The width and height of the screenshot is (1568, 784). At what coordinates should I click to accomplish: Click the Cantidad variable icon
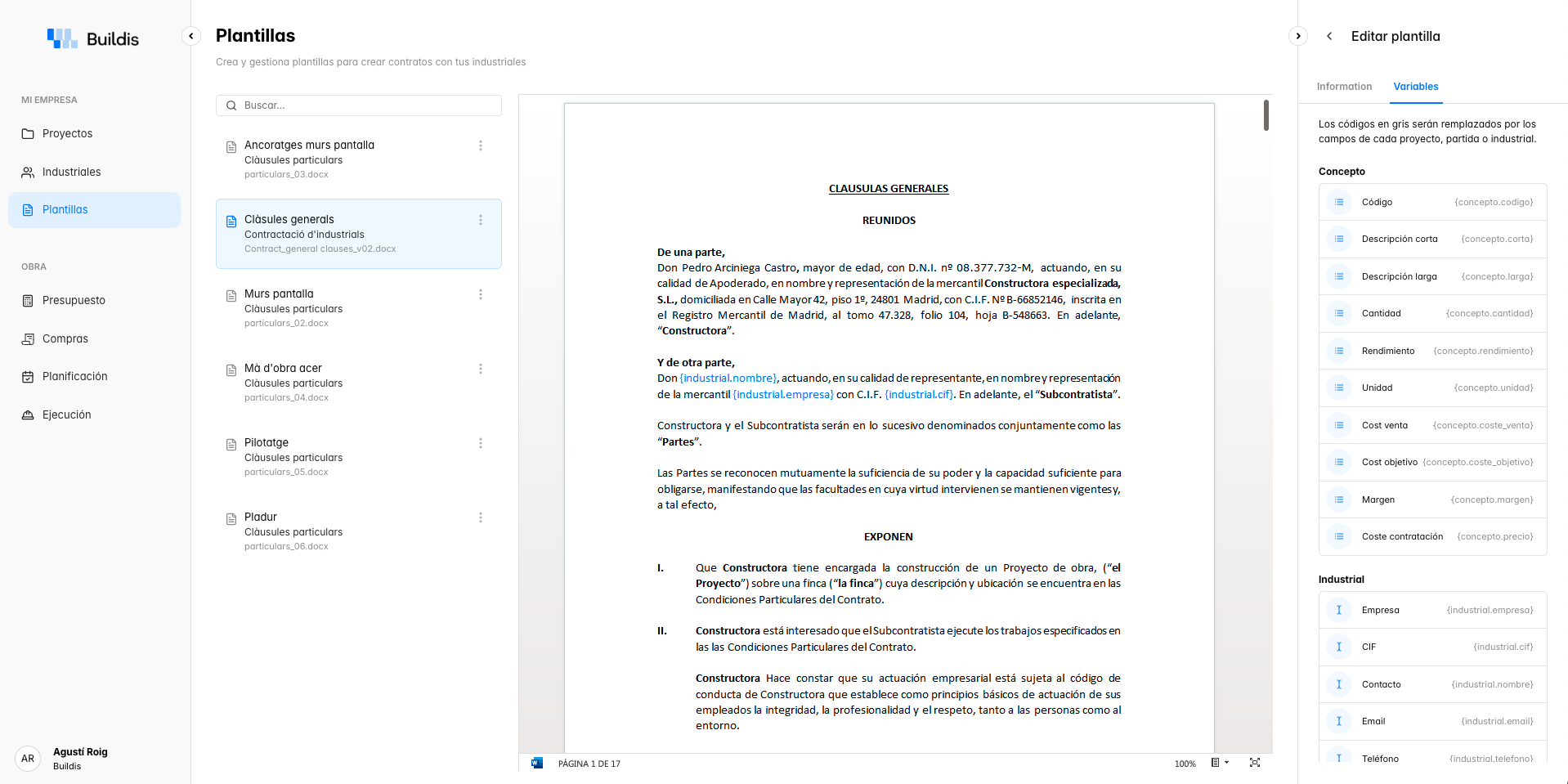[x=1339, y=313]
